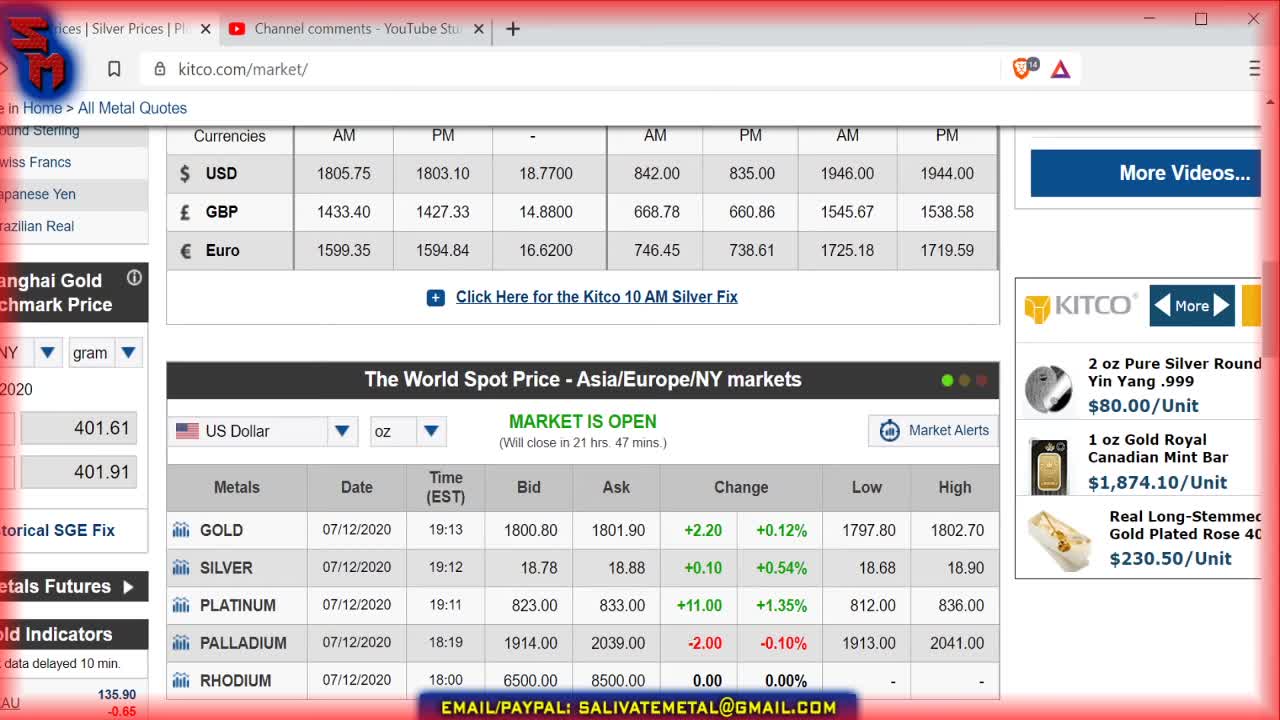Click the gold rose product thumbnail
Image resolution: width=1280 pixels, height=720 pixels.
[1058, 540]
